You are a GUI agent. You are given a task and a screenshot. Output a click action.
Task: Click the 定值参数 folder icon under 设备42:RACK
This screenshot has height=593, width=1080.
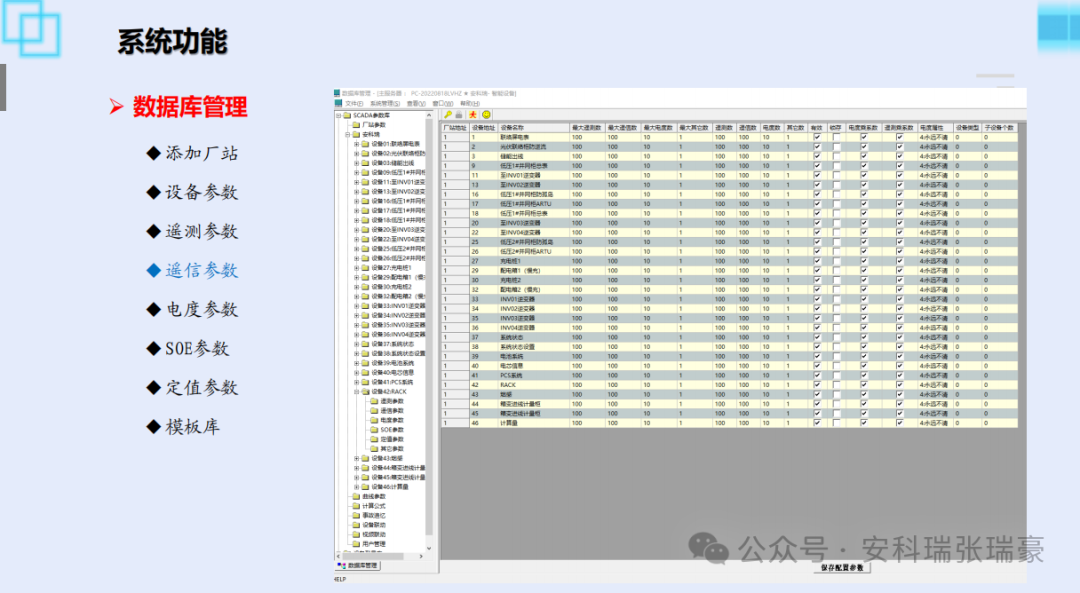(375, 439)
